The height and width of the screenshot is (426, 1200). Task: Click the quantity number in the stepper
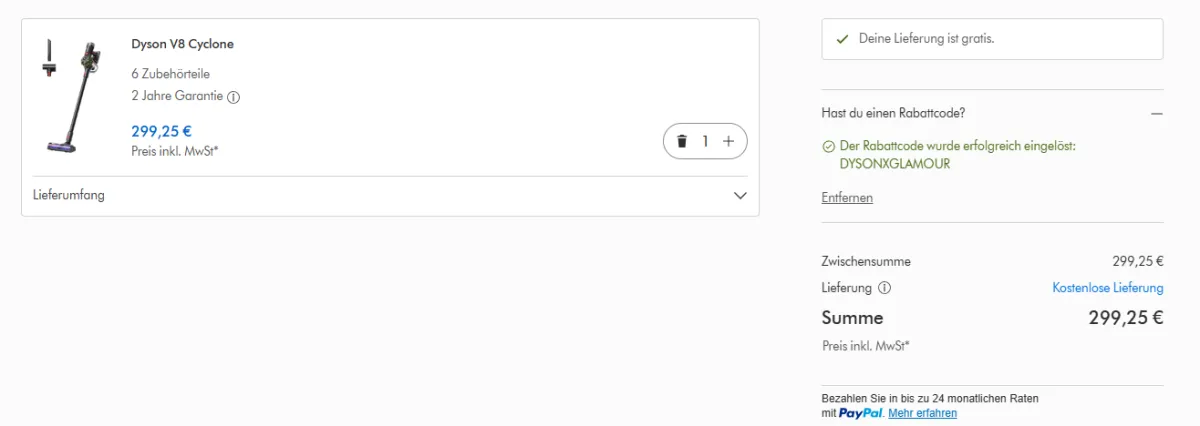point(705,141)
